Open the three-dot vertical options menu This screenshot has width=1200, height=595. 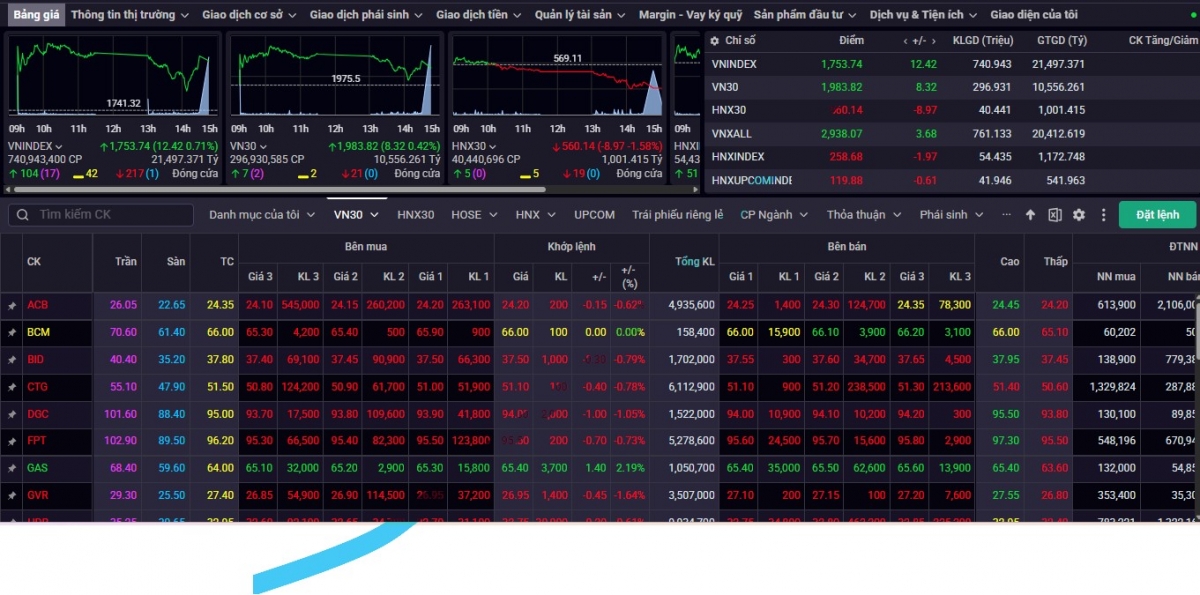coord(1103,215)
